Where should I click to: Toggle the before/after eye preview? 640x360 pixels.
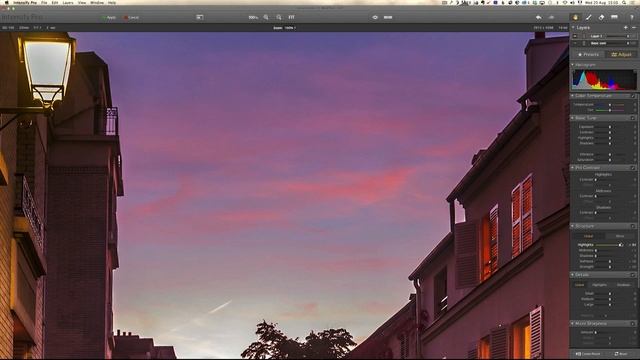point(375,17)
